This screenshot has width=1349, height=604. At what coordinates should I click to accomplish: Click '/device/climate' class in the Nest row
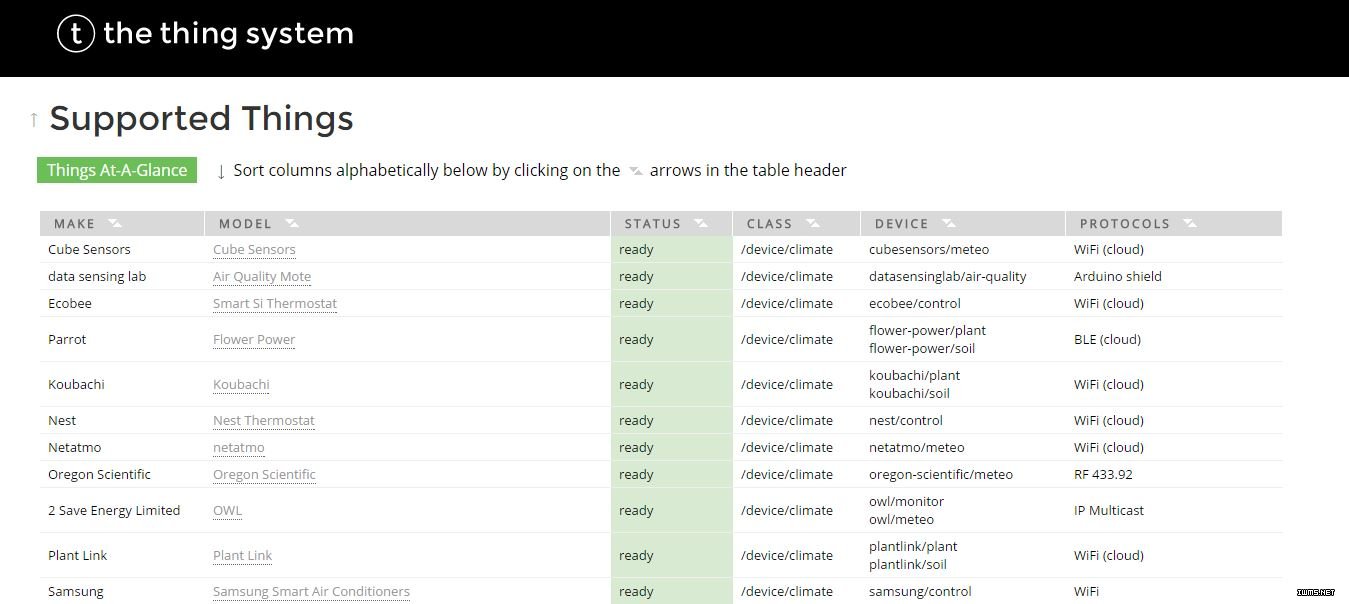[787, 421]
